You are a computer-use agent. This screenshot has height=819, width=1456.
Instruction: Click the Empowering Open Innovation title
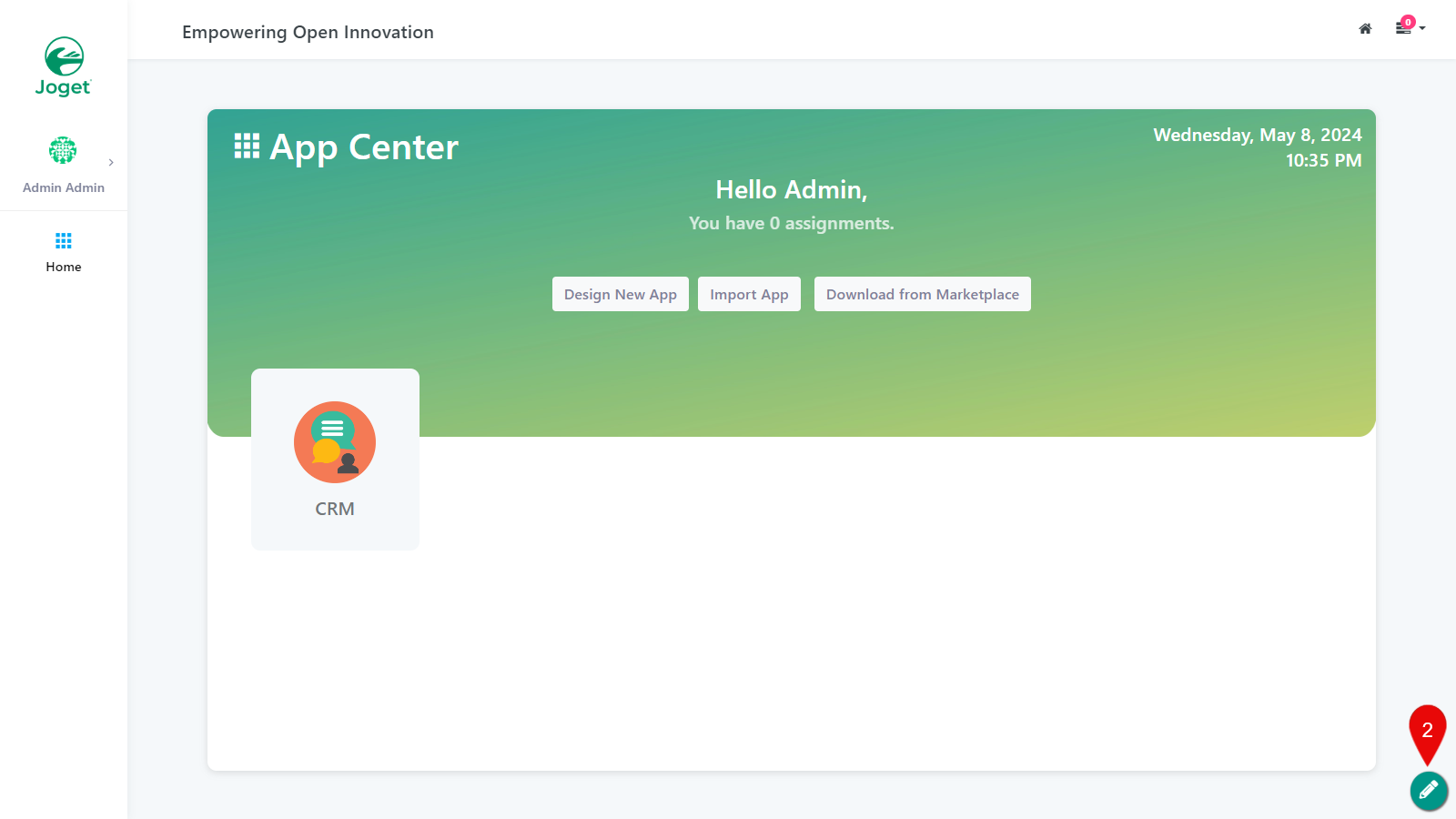[308, 32]
